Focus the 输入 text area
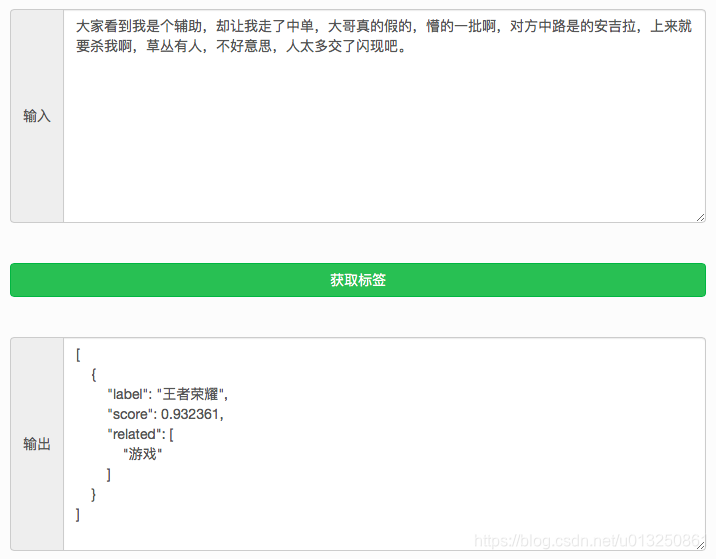 coord(384,116)
